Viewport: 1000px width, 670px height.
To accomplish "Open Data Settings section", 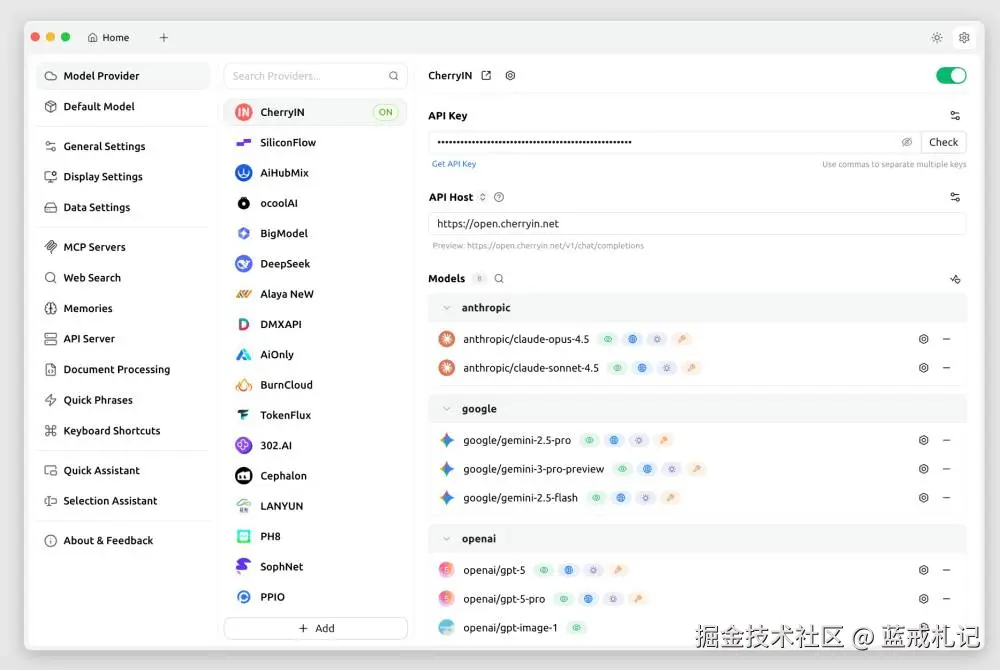I will point(123,207).
